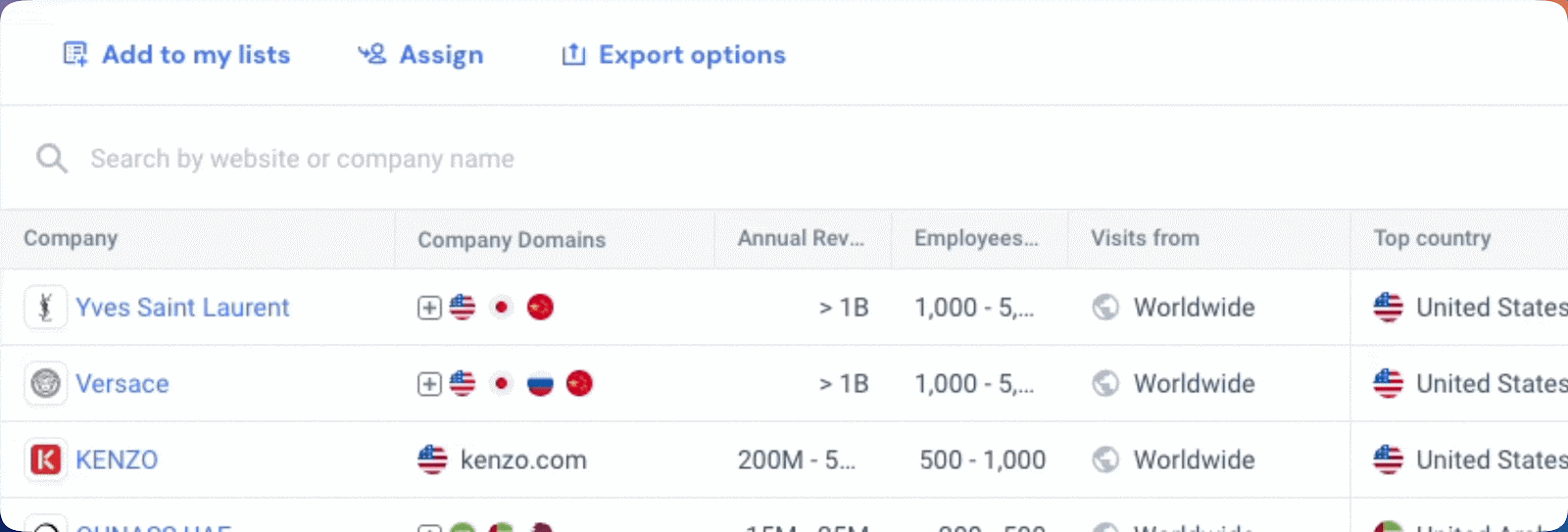Expand Yves Saint Laurent domains plus icon
This screenshot has height=532, width=1568.
[x=429, y=308]
